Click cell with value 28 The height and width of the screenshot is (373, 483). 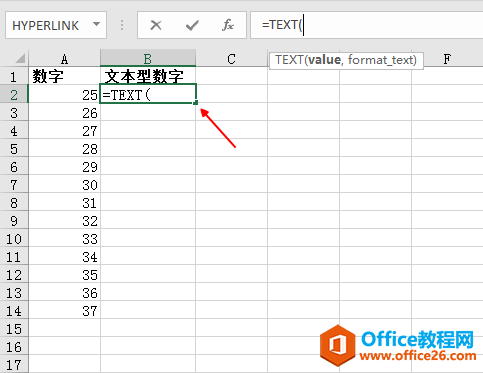[x=64, y=148]
